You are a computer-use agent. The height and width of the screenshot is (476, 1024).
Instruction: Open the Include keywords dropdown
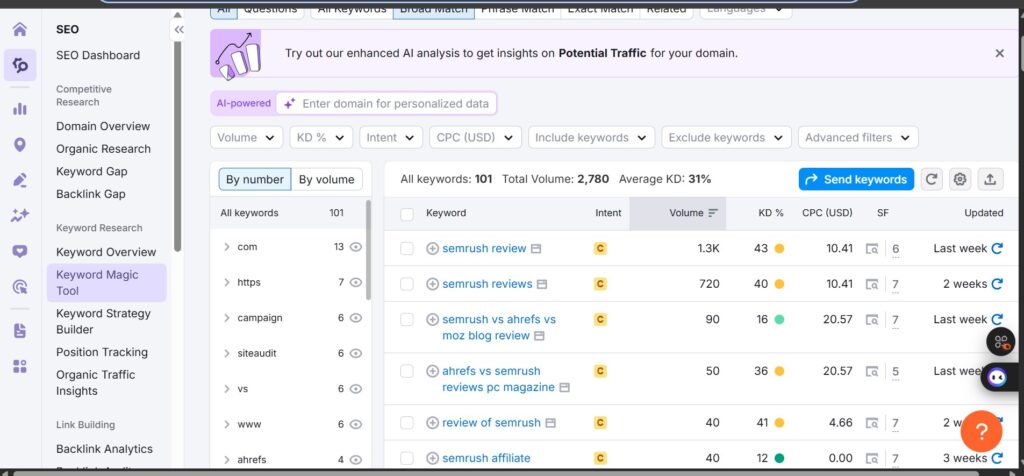(591, 138)
